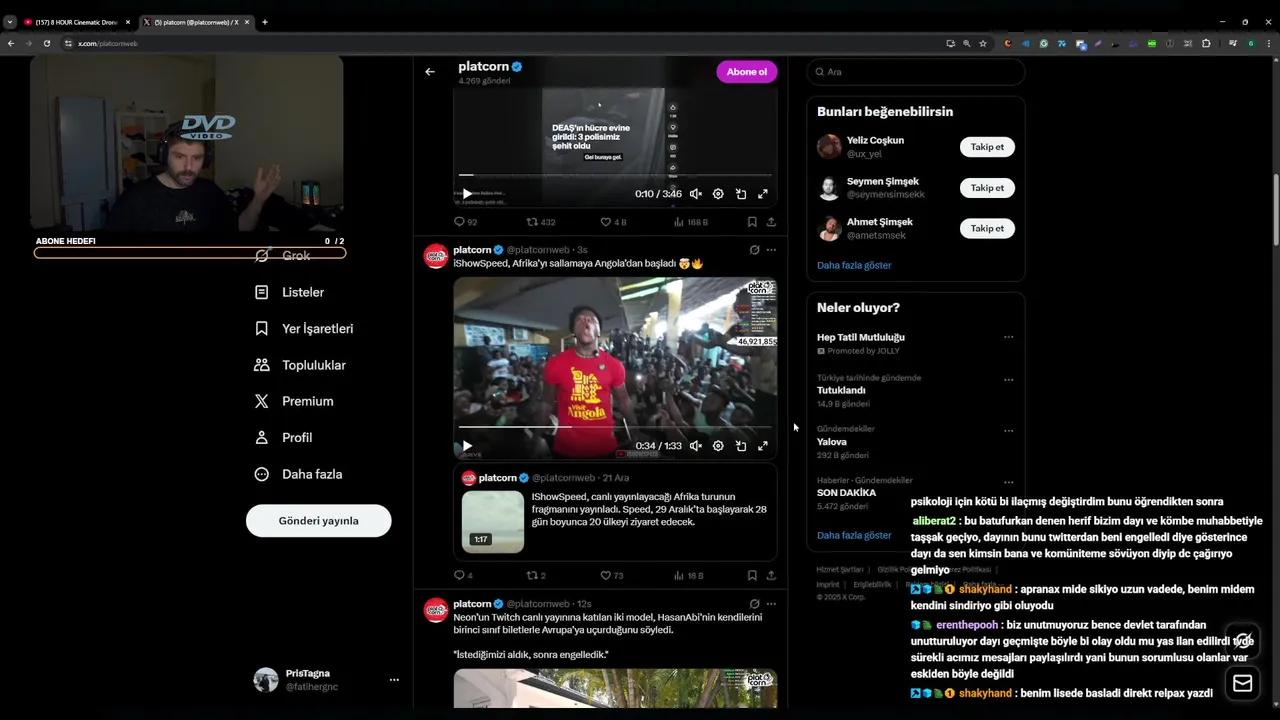Open the tab search dropdown arrow
This screenshot has width=1280, height=720.
(x=10, y=22)
